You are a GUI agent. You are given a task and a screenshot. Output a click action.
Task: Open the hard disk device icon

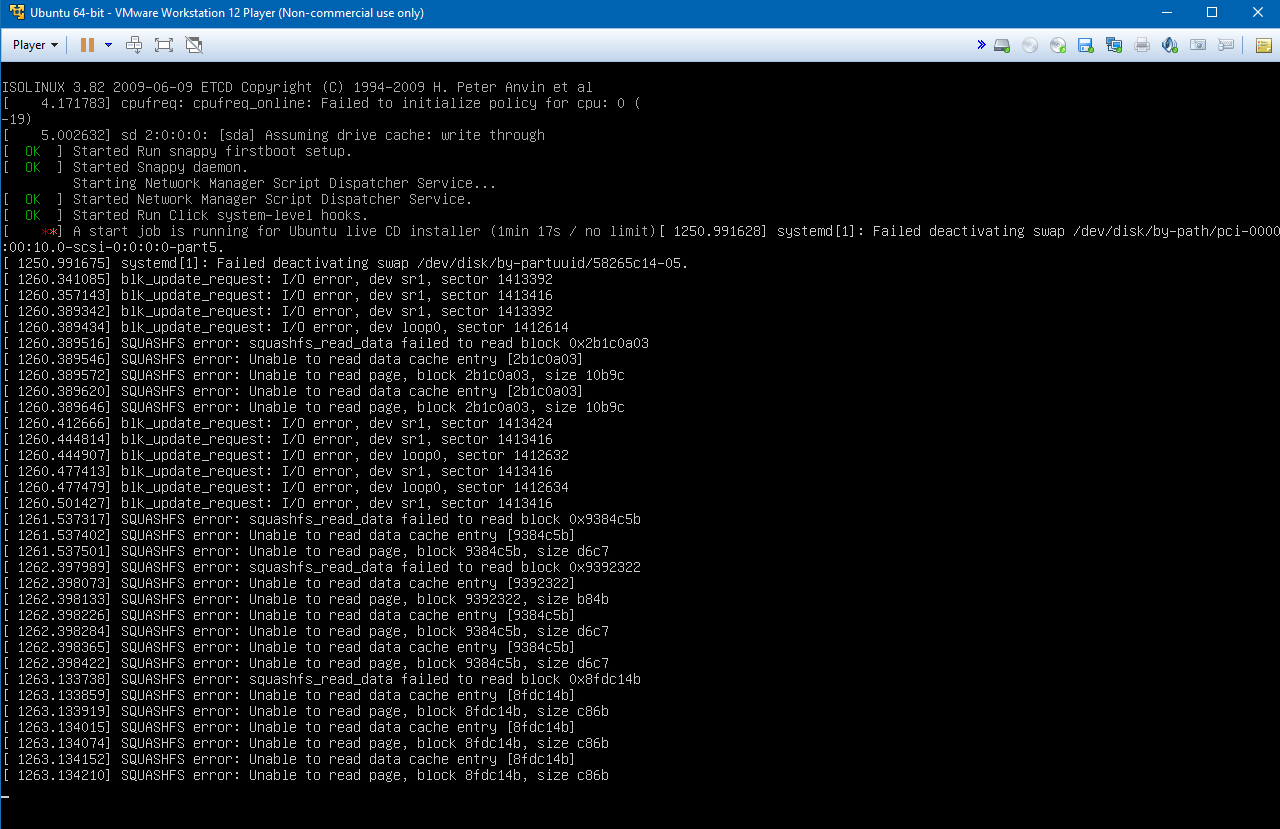coord(1001,45)
